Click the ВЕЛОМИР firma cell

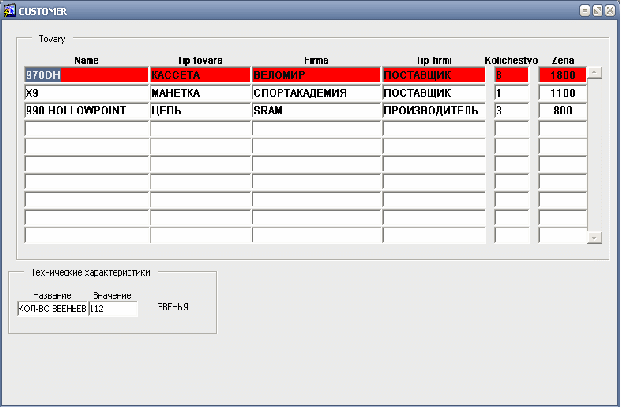coord(316,75)
